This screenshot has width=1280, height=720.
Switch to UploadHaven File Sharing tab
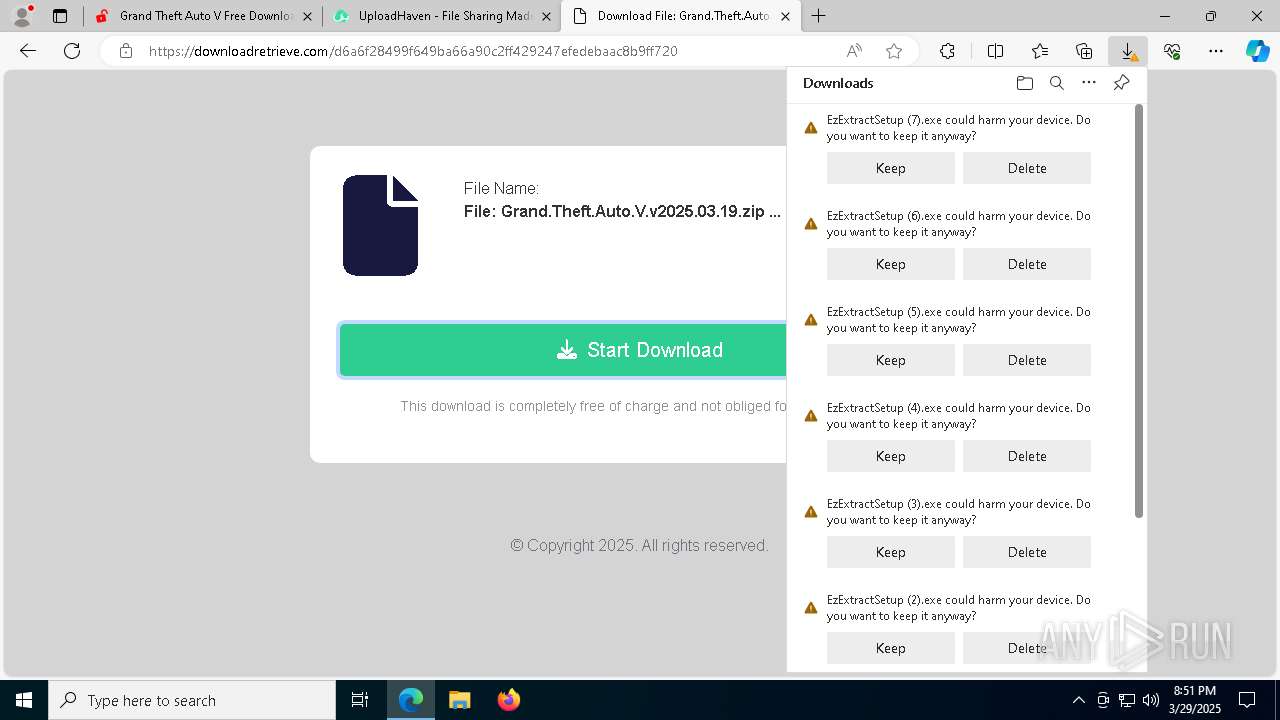(x=443, y=16)
